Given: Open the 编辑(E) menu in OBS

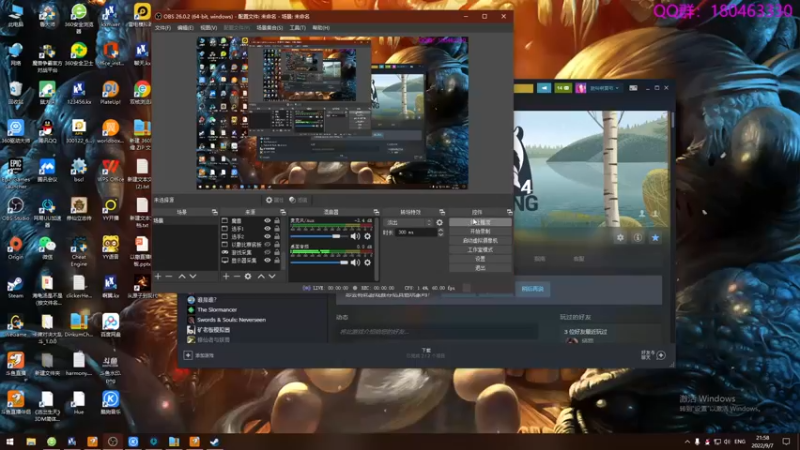Looking at the screenshot, I should click(185, 28).
